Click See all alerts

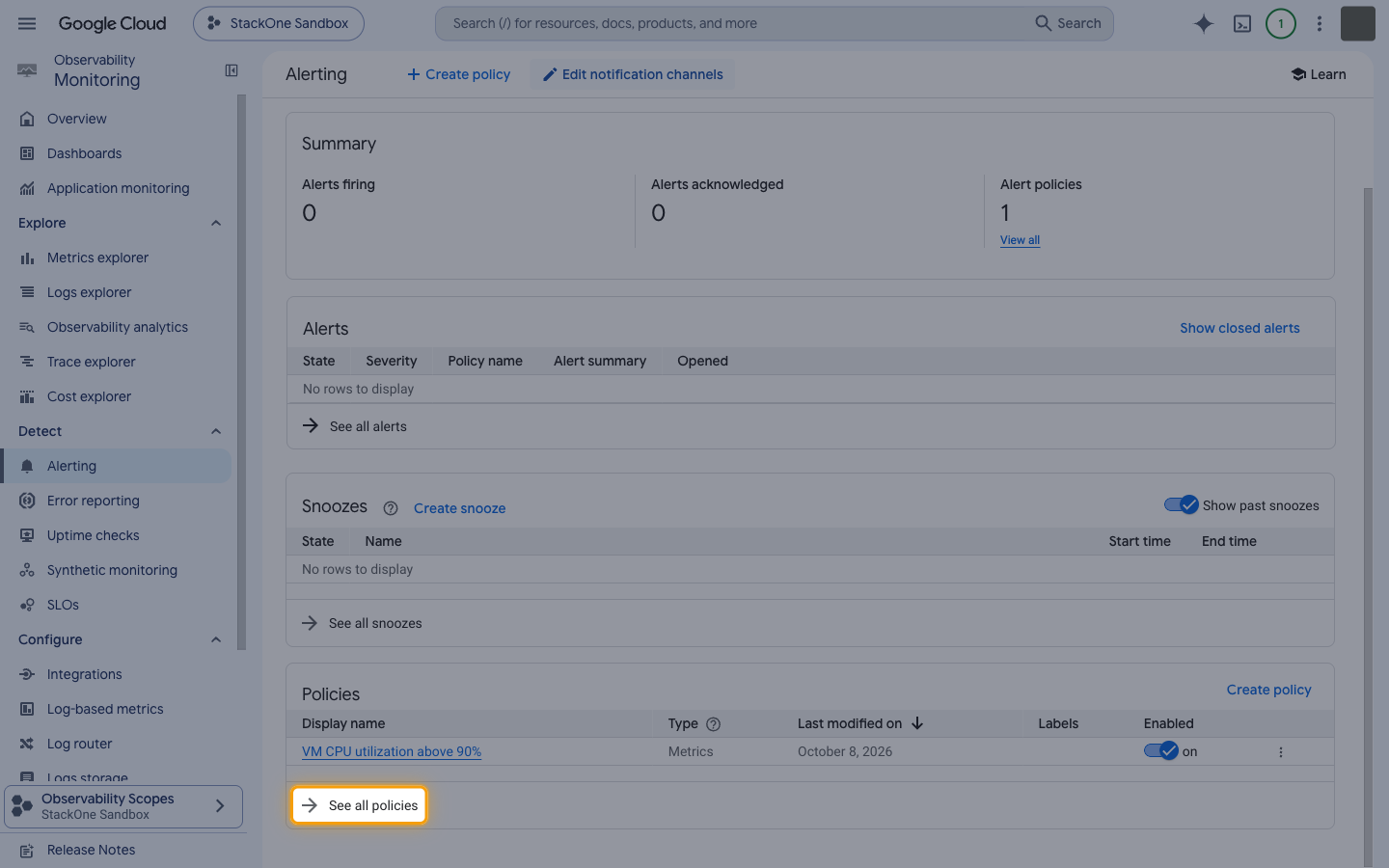[355, 426]
